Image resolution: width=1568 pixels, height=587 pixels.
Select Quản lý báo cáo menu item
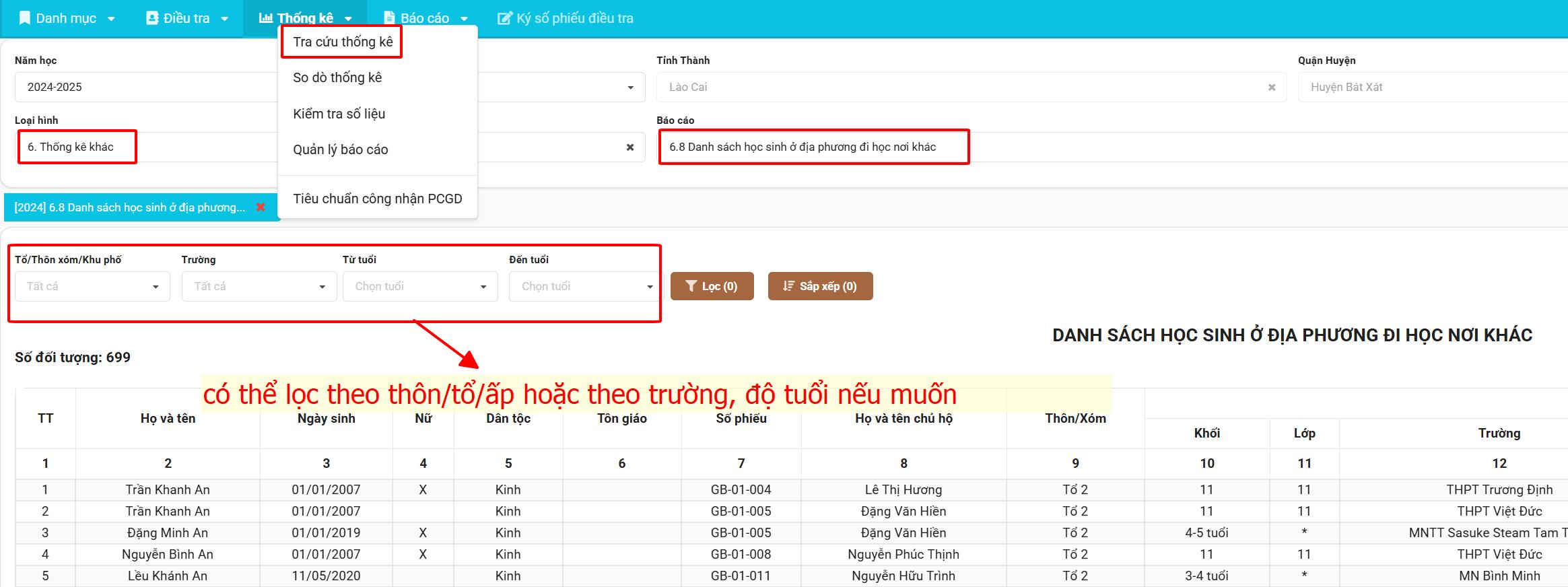tap(340, 149)
